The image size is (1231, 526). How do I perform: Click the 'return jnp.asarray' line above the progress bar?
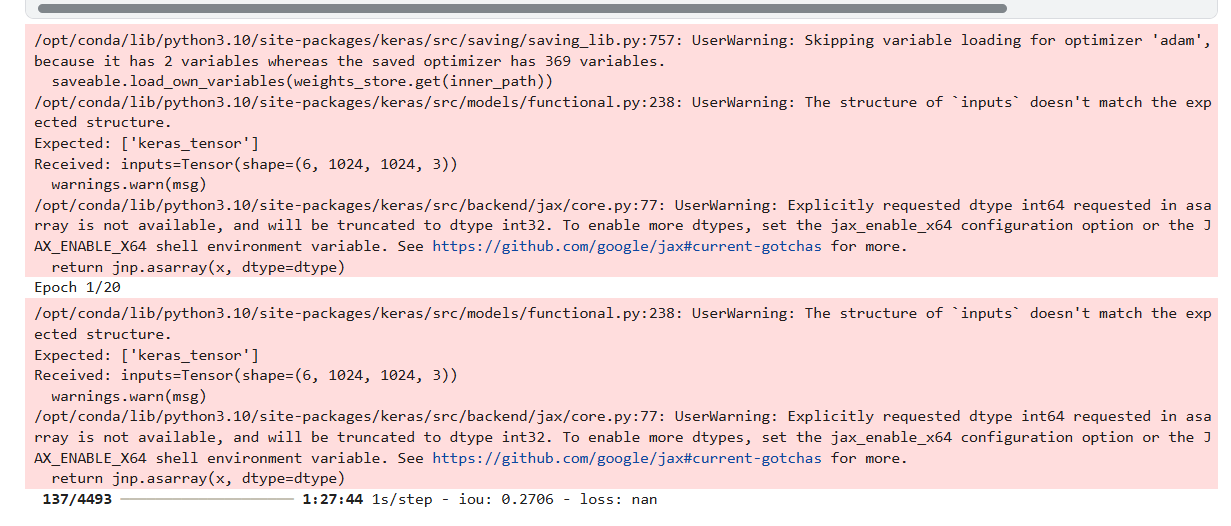pos(198,478)
